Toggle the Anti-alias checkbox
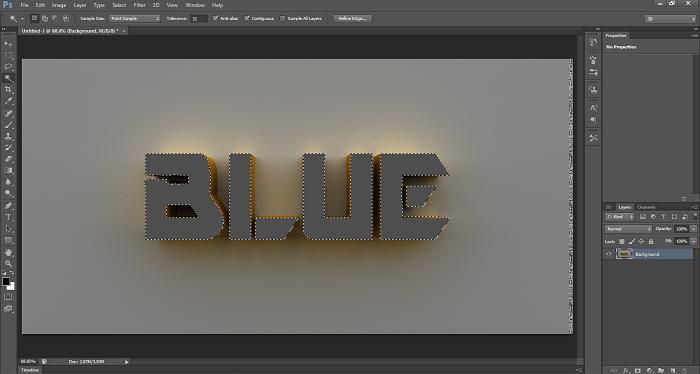 coord(216,18)
